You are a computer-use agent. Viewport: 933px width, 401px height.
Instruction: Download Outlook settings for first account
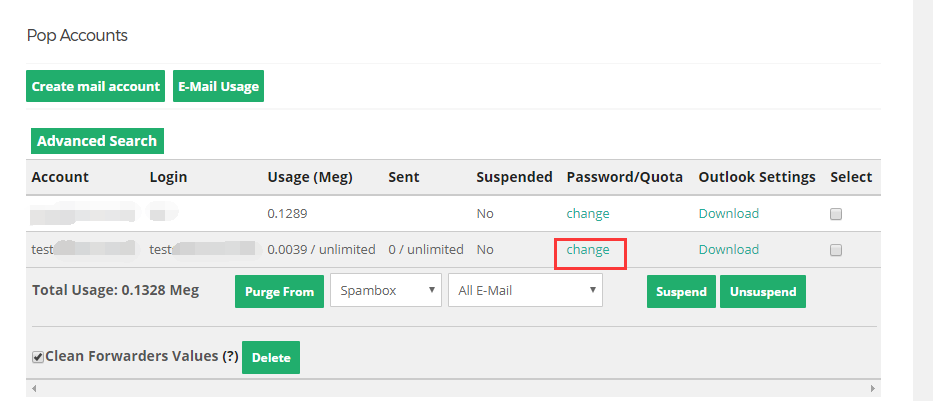(729, 213)
